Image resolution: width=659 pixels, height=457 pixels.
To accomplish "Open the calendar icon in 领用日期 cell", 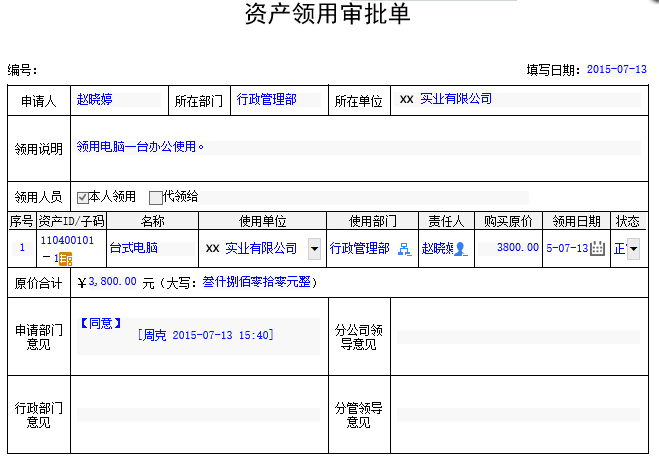I will tap(597, 248).
